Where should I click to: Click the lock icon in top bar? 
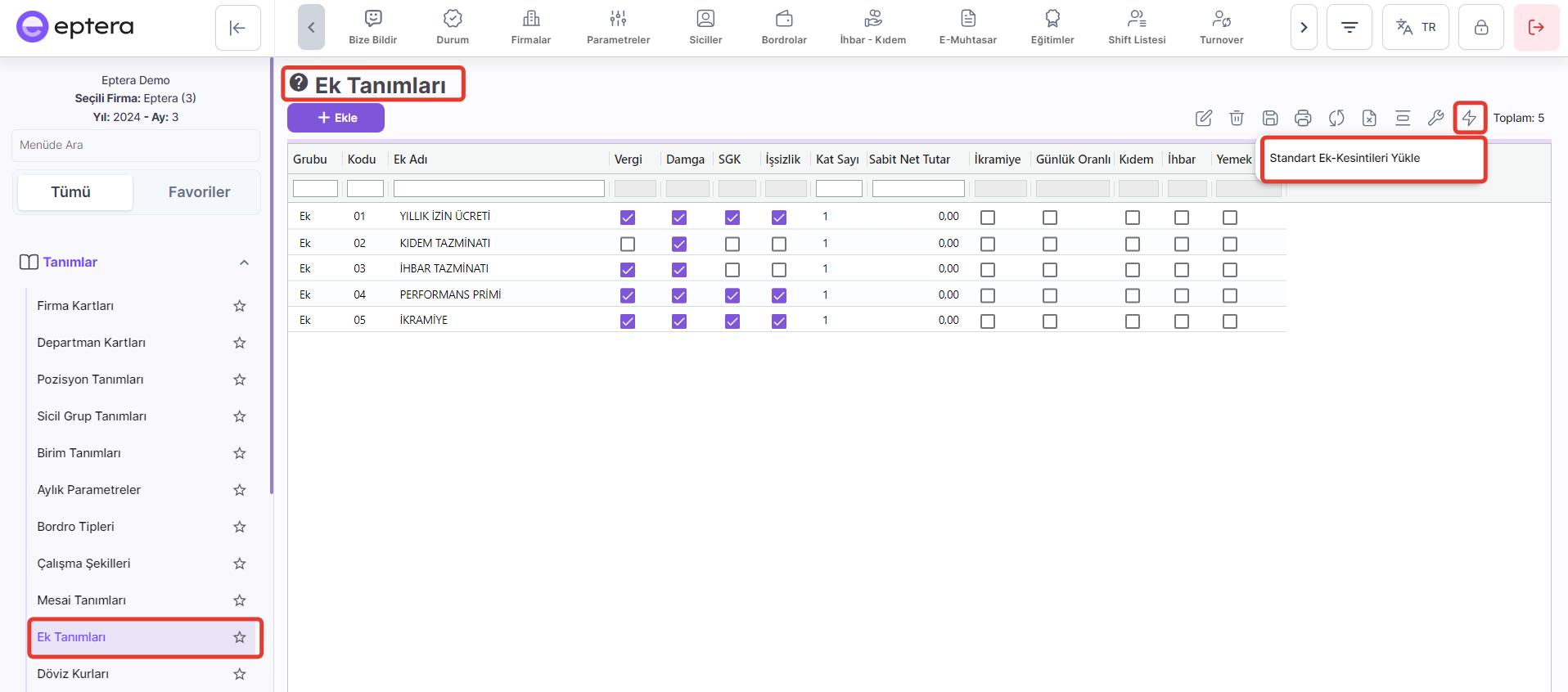click(1480, 28)
